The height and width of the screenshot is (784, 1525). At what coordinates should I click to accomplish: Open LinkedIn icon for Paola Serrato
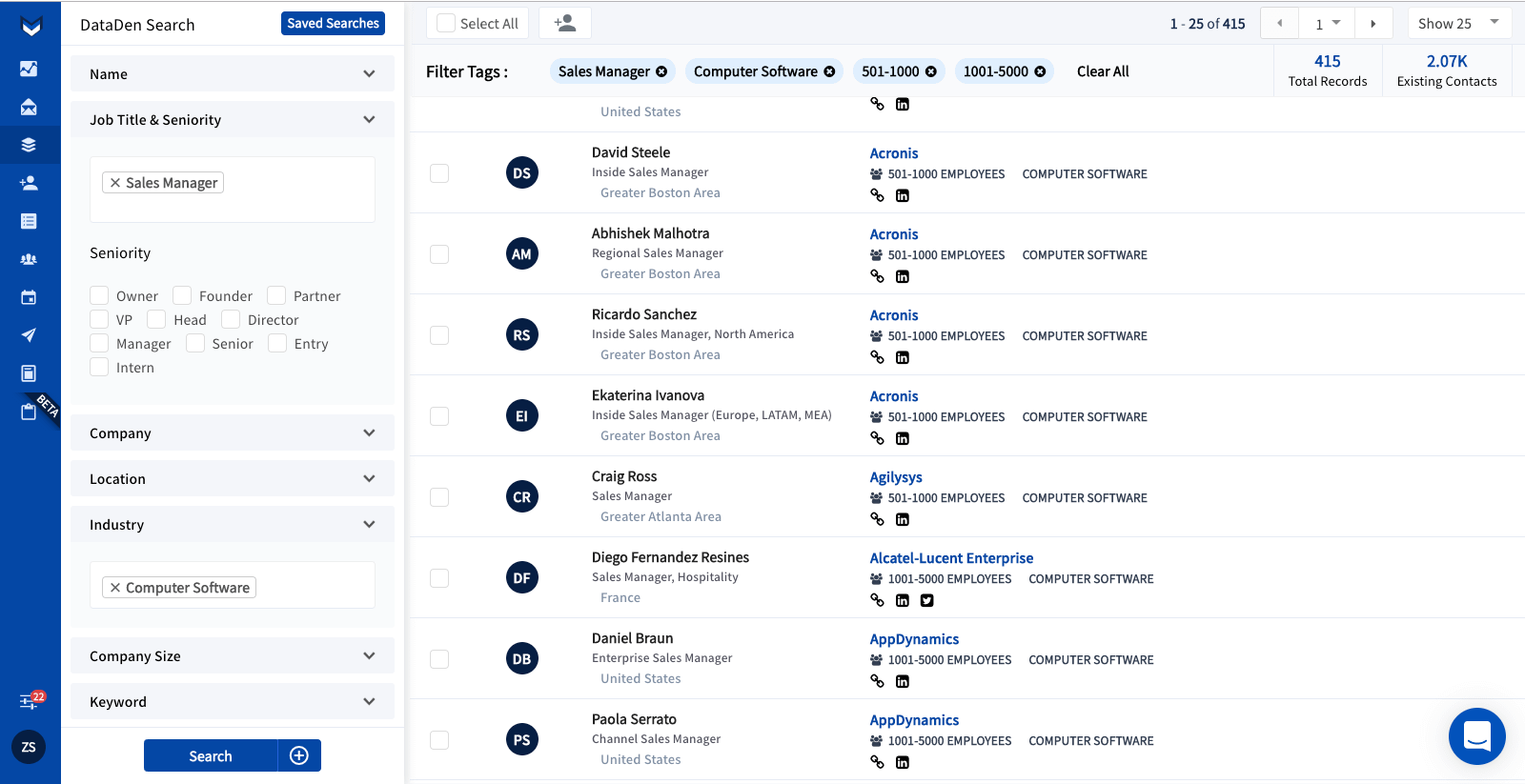click(x=903, y=762)
